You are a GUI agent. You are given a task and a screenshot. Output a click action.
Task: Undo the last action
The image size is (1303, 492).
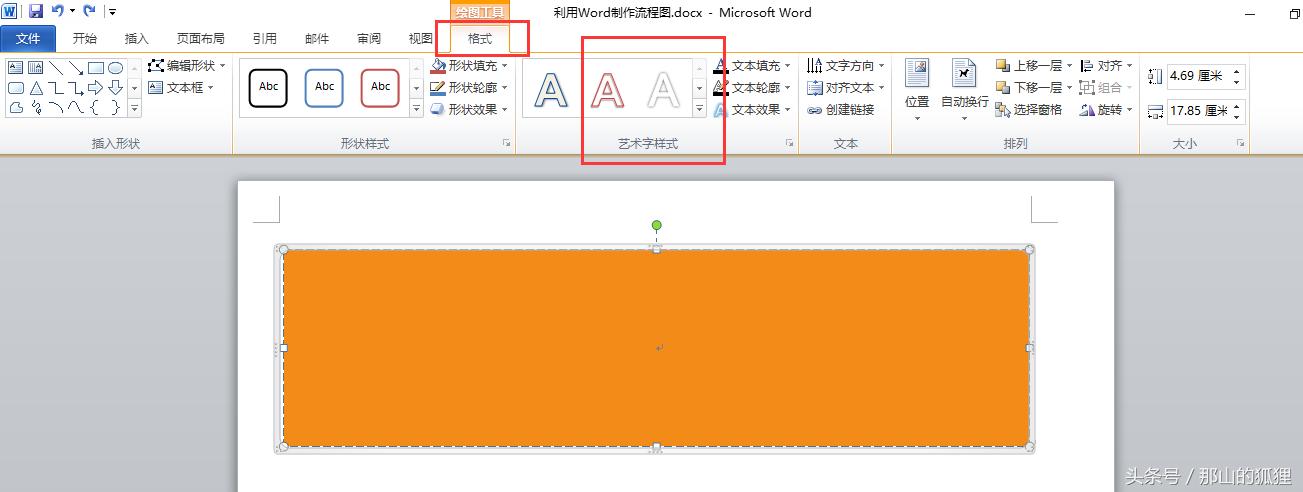(57, 11)
